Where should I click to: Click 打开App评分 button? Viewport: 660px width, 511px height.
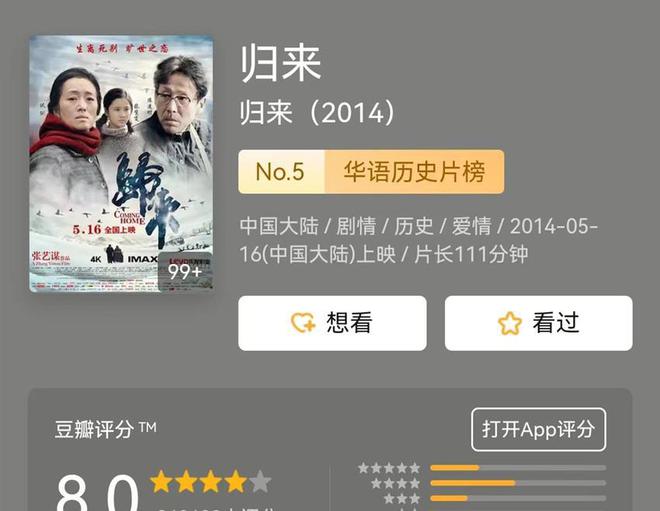[x=538, y=429]
